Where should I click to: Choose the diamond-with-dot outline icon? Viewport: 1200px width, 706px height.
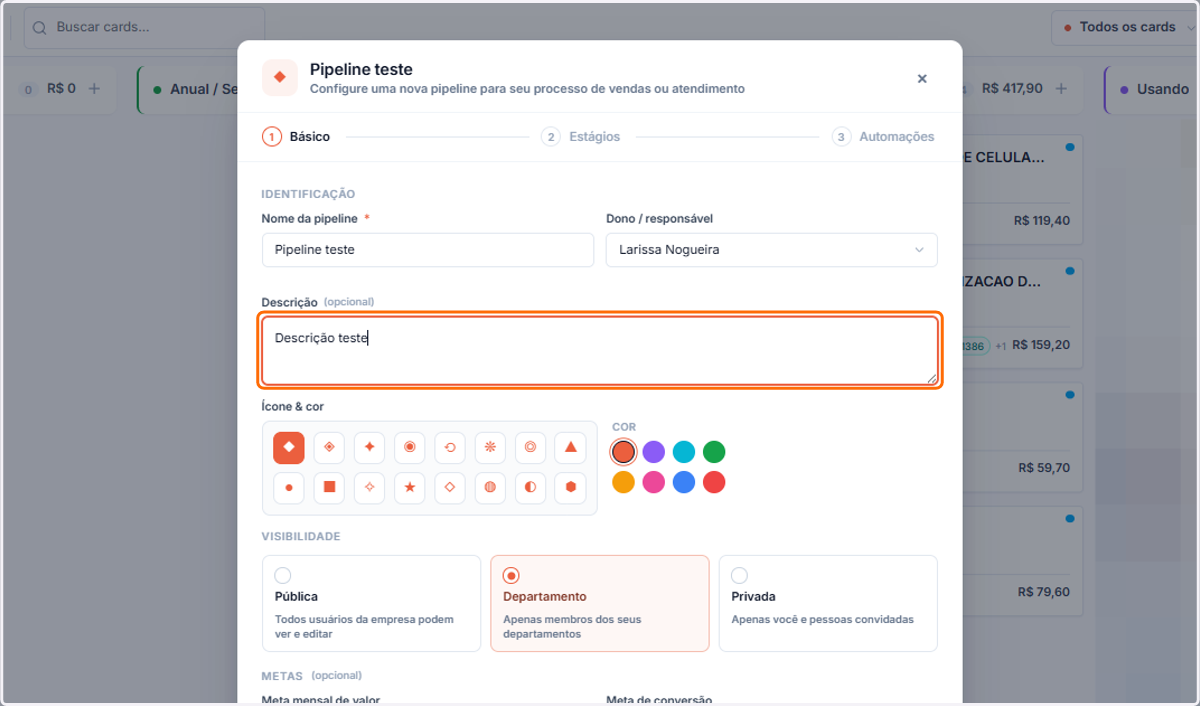329,447
